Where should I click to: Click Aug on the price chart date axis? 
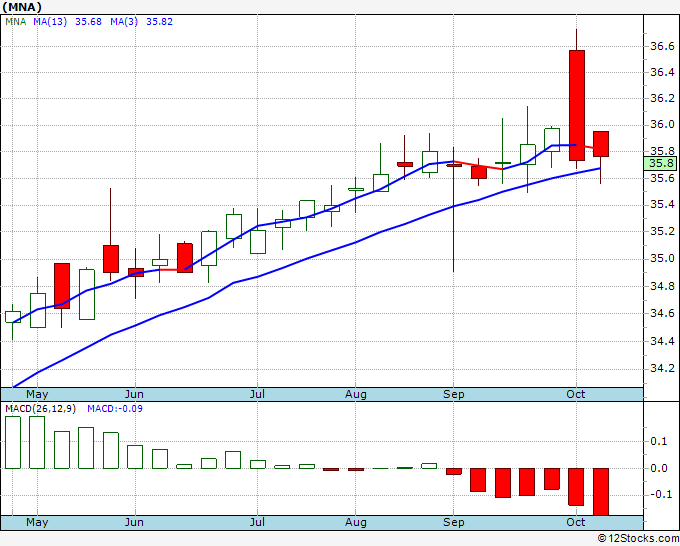[x=356, y=394]
